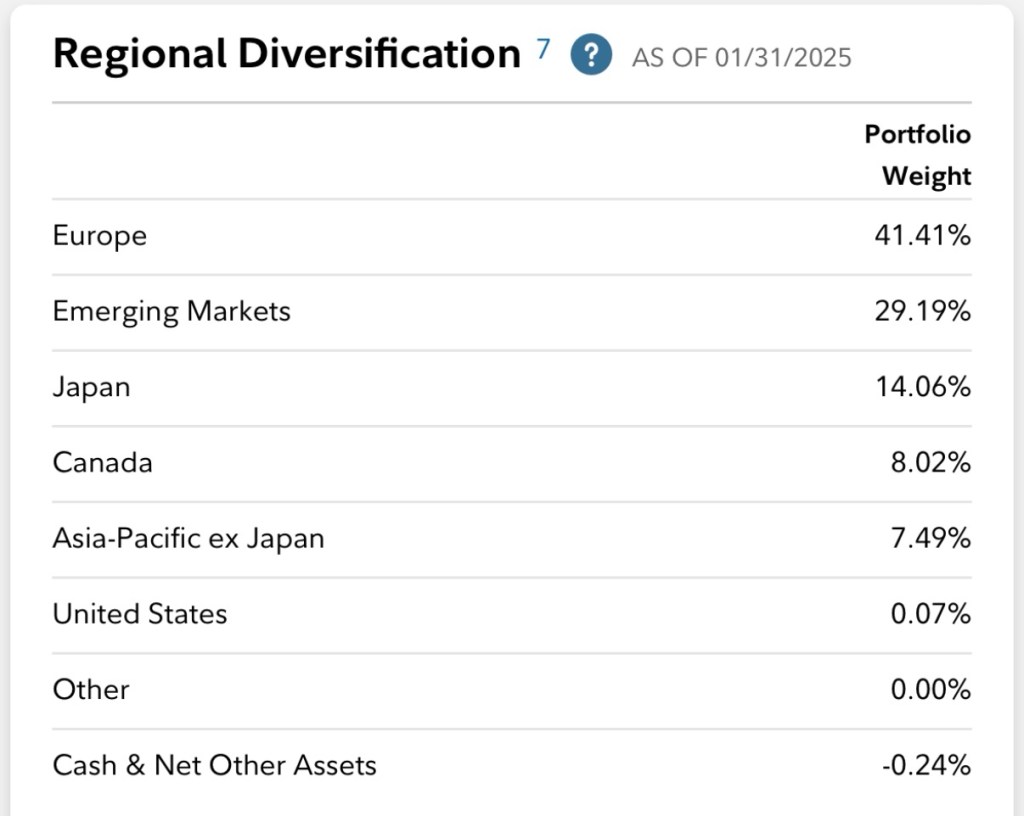The width and height of the screenshot is (1024, 816).
Task: Open footnote 7 next to the title
Action: pyautogui.click(x=543, y=49)
